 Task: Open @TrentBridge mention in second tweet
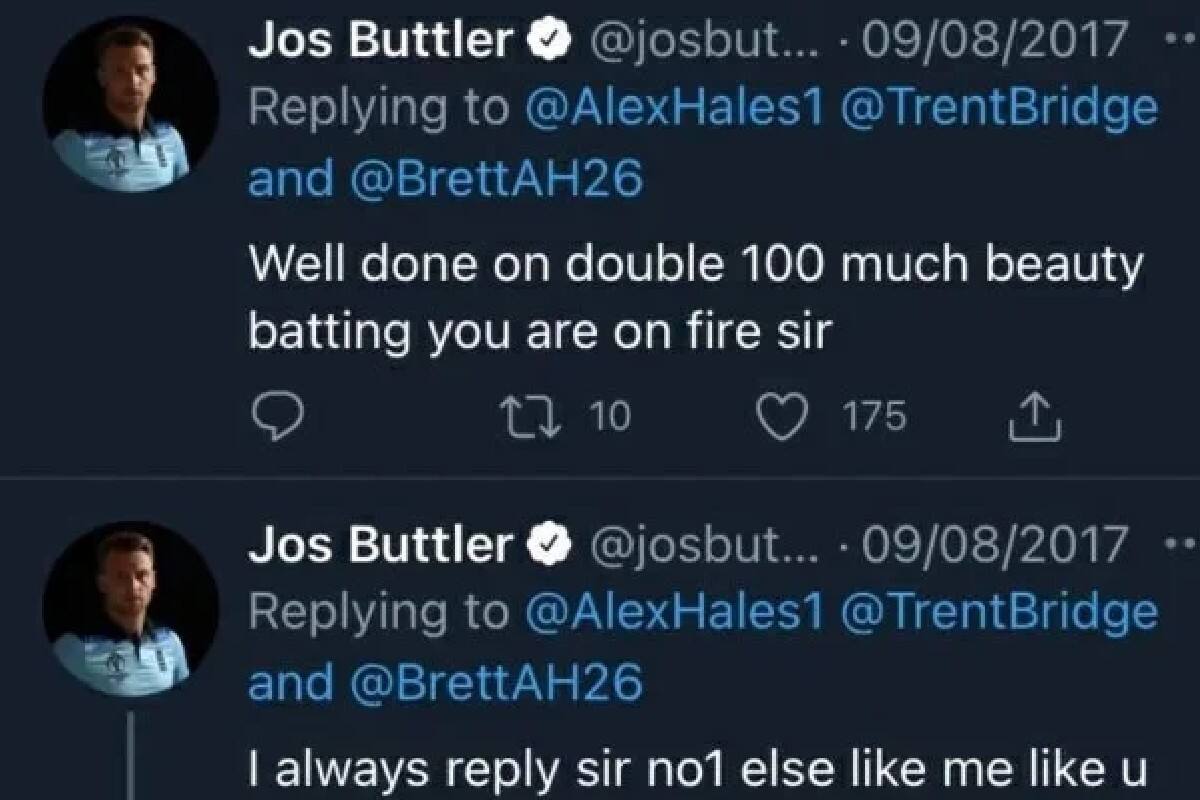tap(998, 613)
